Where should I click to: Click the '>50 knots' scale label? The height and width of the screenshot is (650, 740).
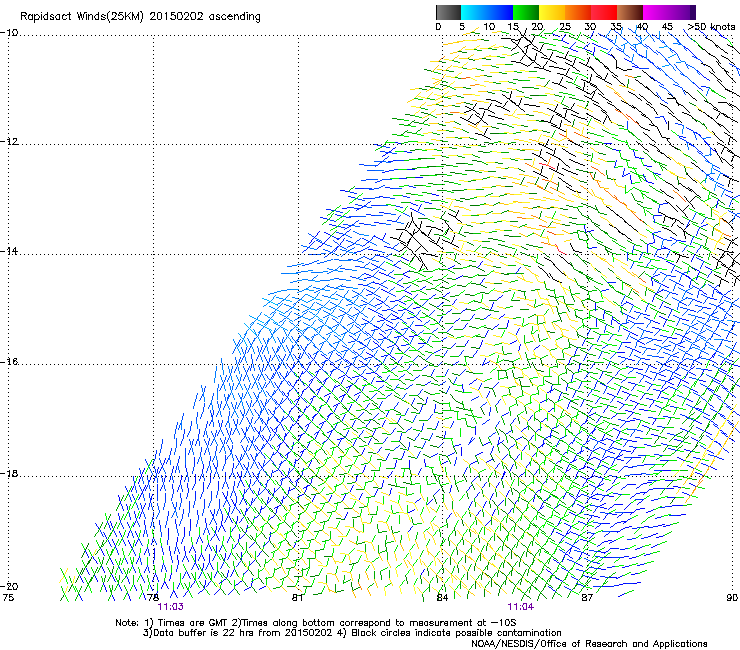point(711,27)
